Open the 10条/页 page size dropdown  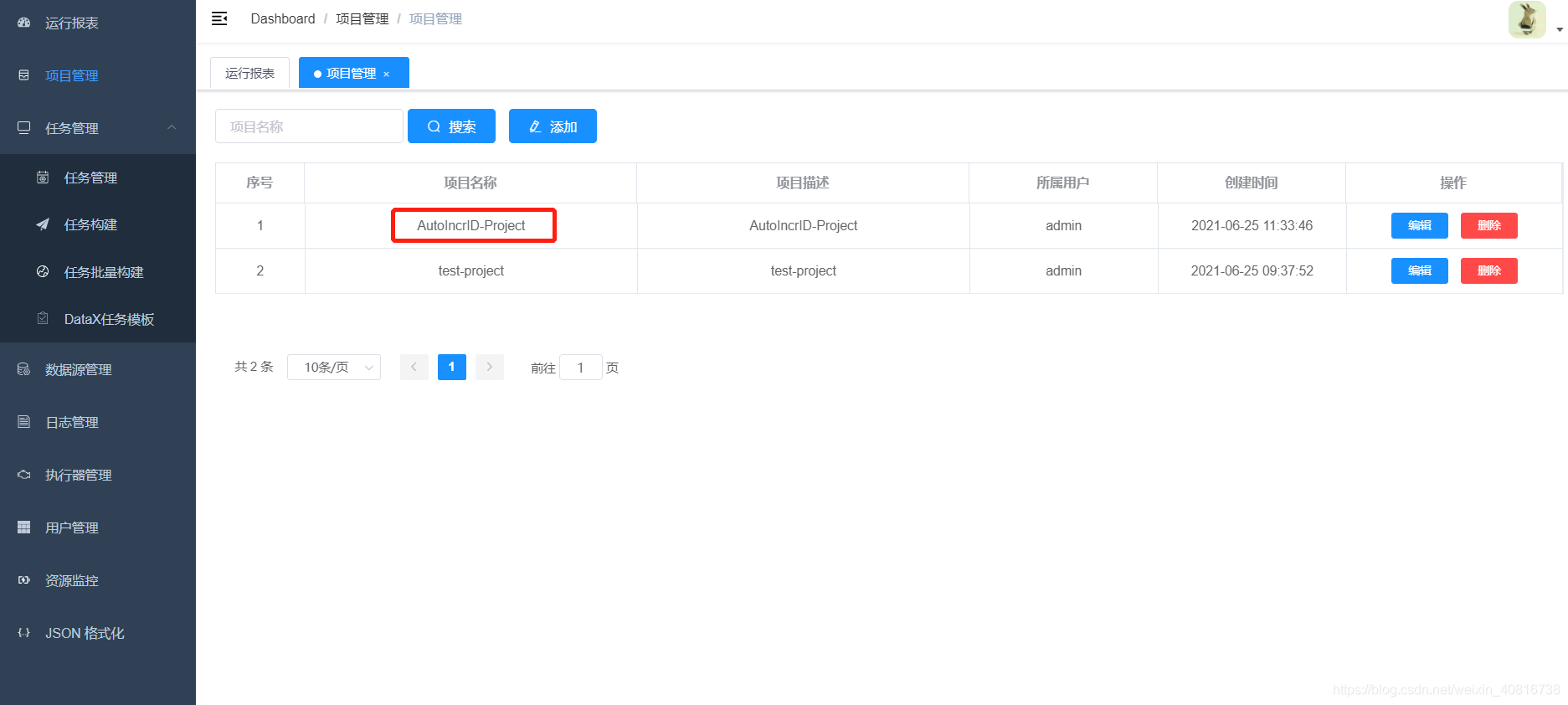334,367
